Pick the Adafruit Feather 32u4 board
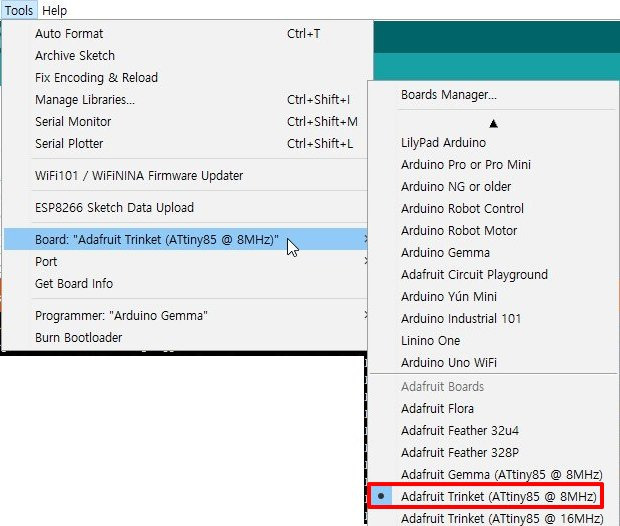Screen dimensions: 620x526 [493, 431]
